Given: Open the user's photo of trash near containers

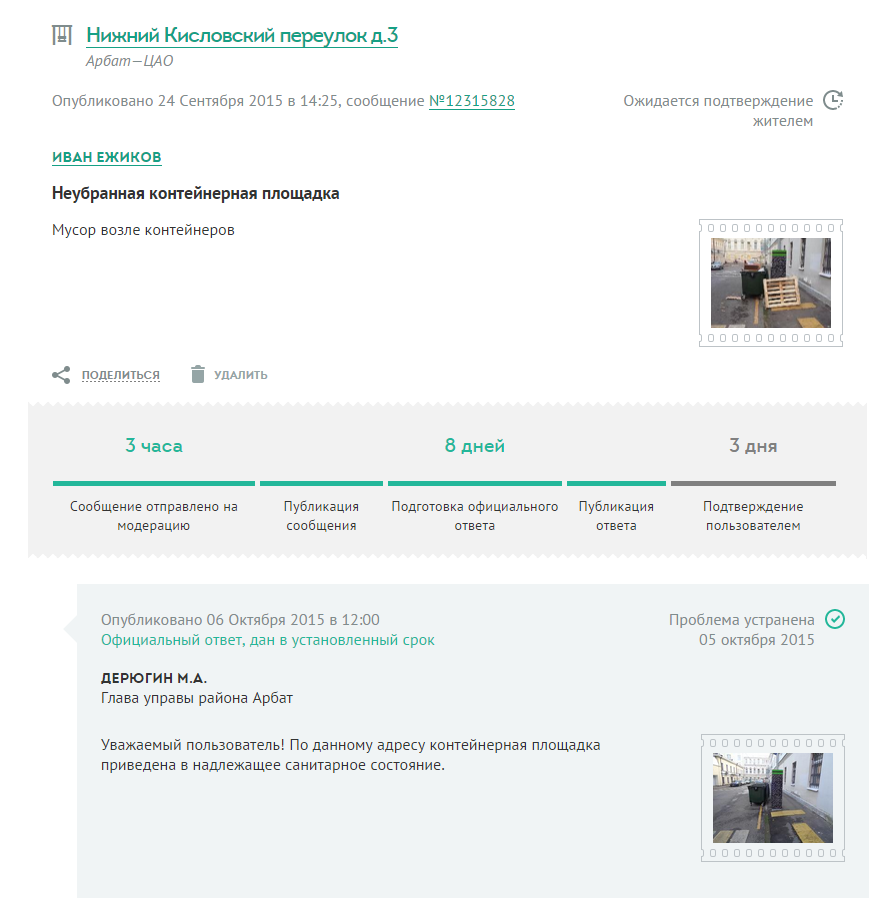Looking at the screenshot, I should (x=771, y=282).
